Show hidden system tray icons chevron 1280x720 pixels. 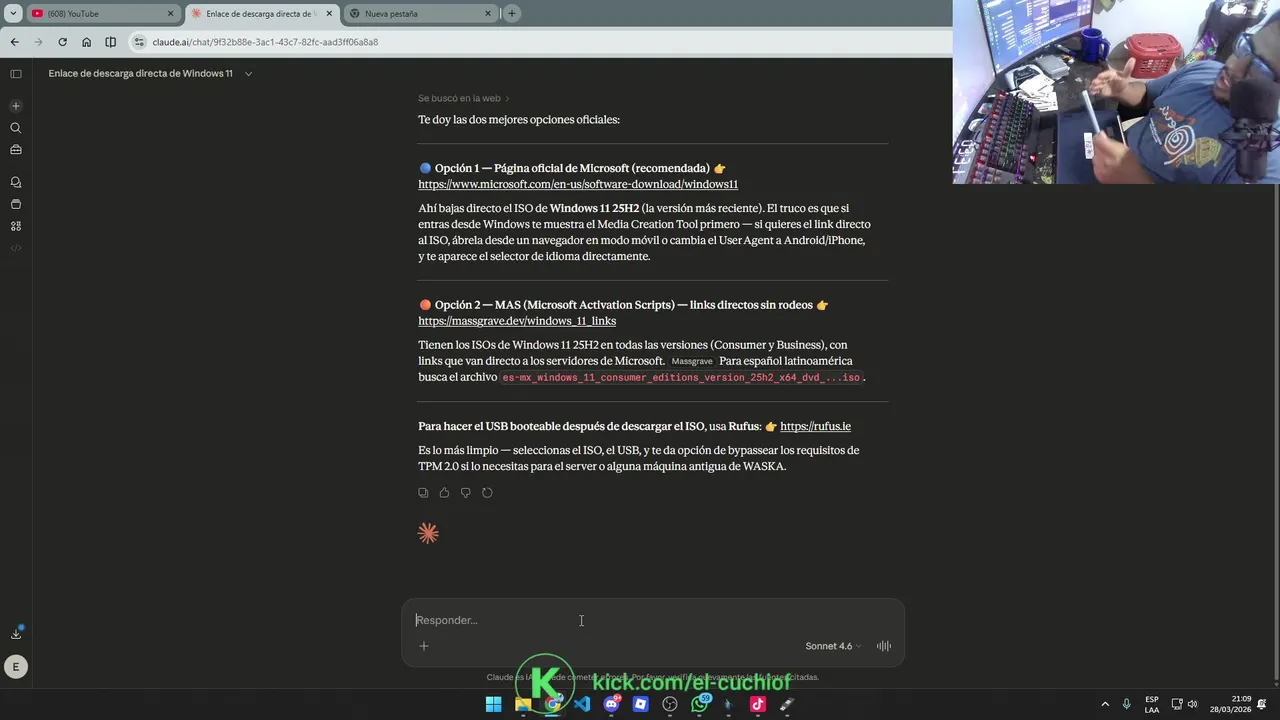coord(1105,704)
